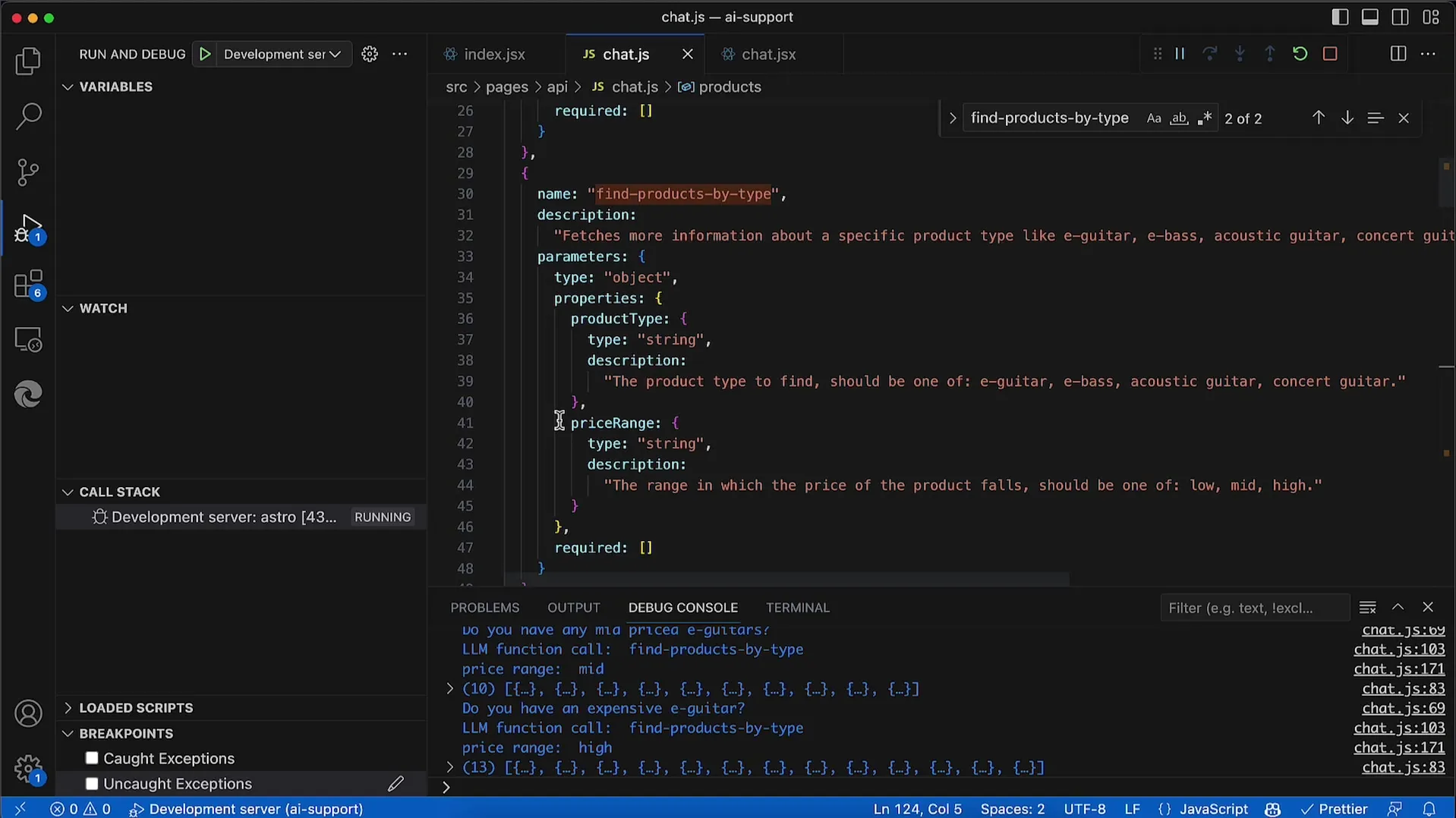Viewport: 1456px width, 818px height.
Task: Toggle Match Case in find widget
Action: point(1154,118)
